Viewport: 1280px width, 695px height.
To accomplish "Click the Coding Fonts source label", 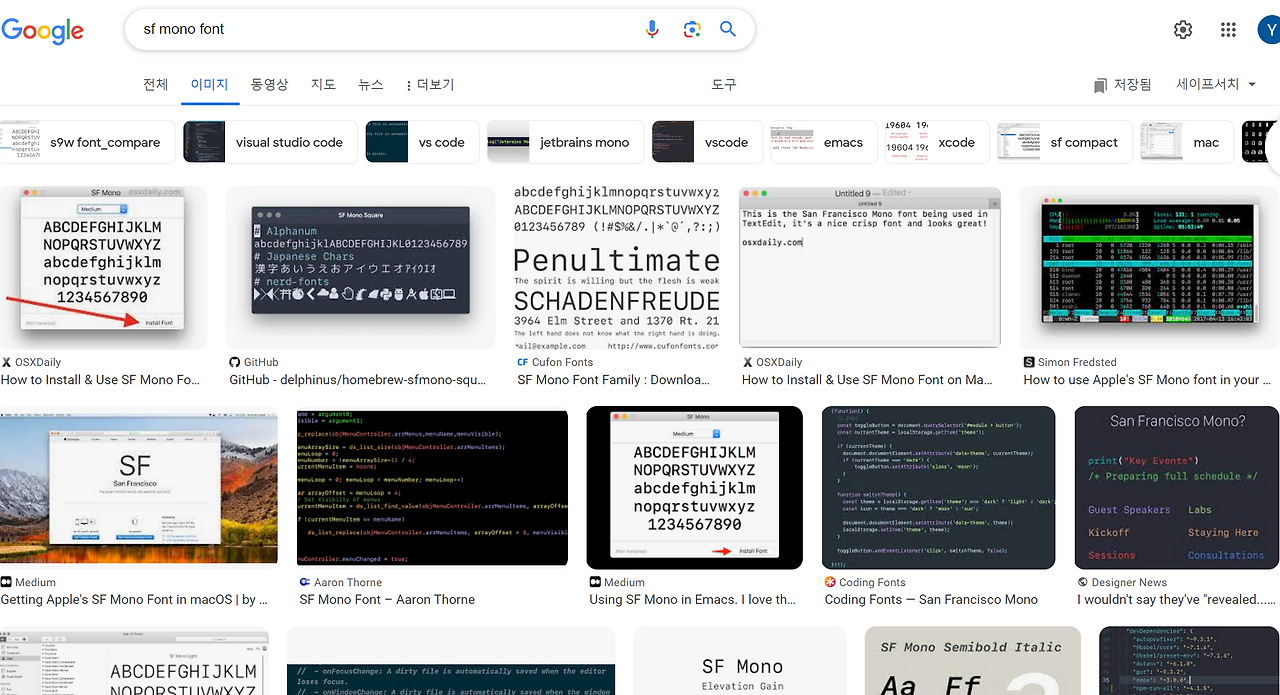I will pyautogui.click(x=864, y=582).
